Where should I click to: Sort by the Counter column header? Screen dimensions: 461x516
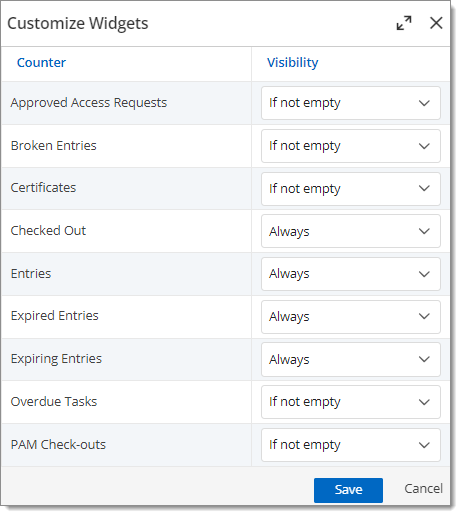pos(41,63)
